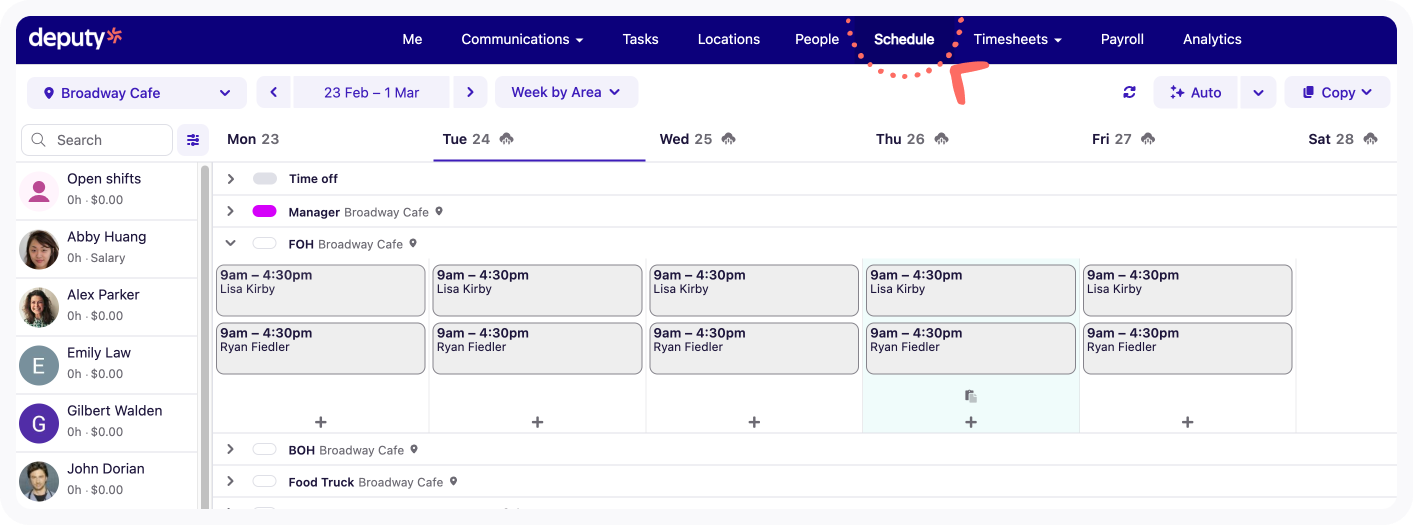This screenshot has width=1413, height=525.
Task: Collapse the FOH area row
Action: [231, 244]
